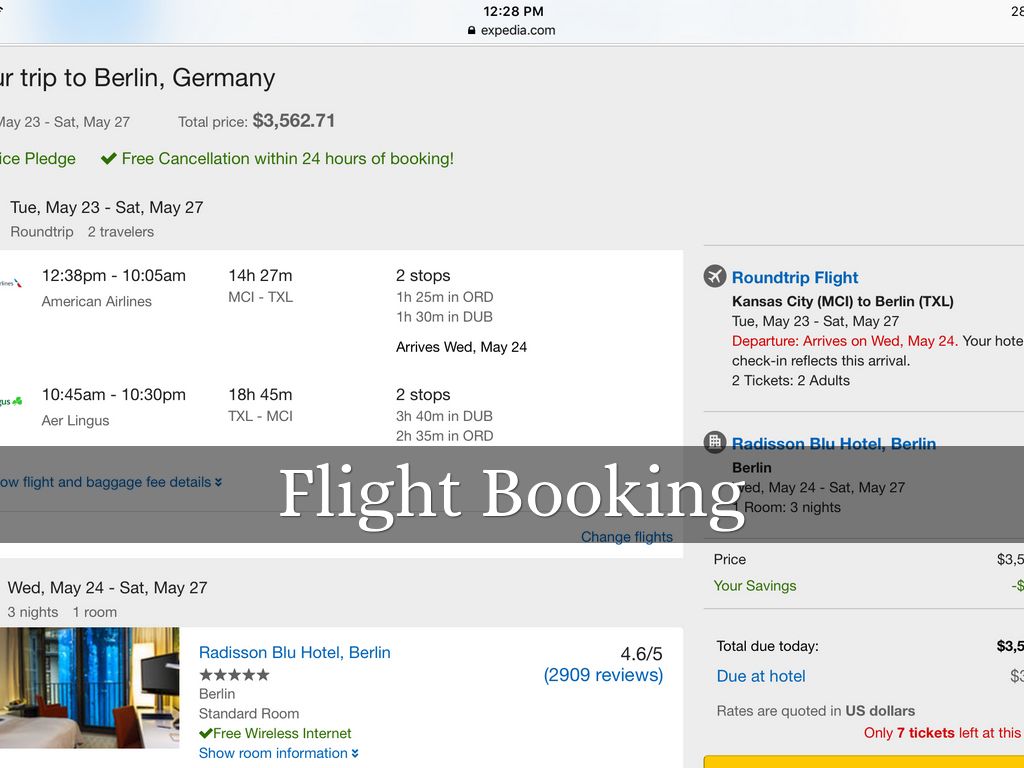Image resolution: width=1024 pixels, height=768 pixels.
Task: Click the lock icon in the address bar
Action: coord(472,30)
